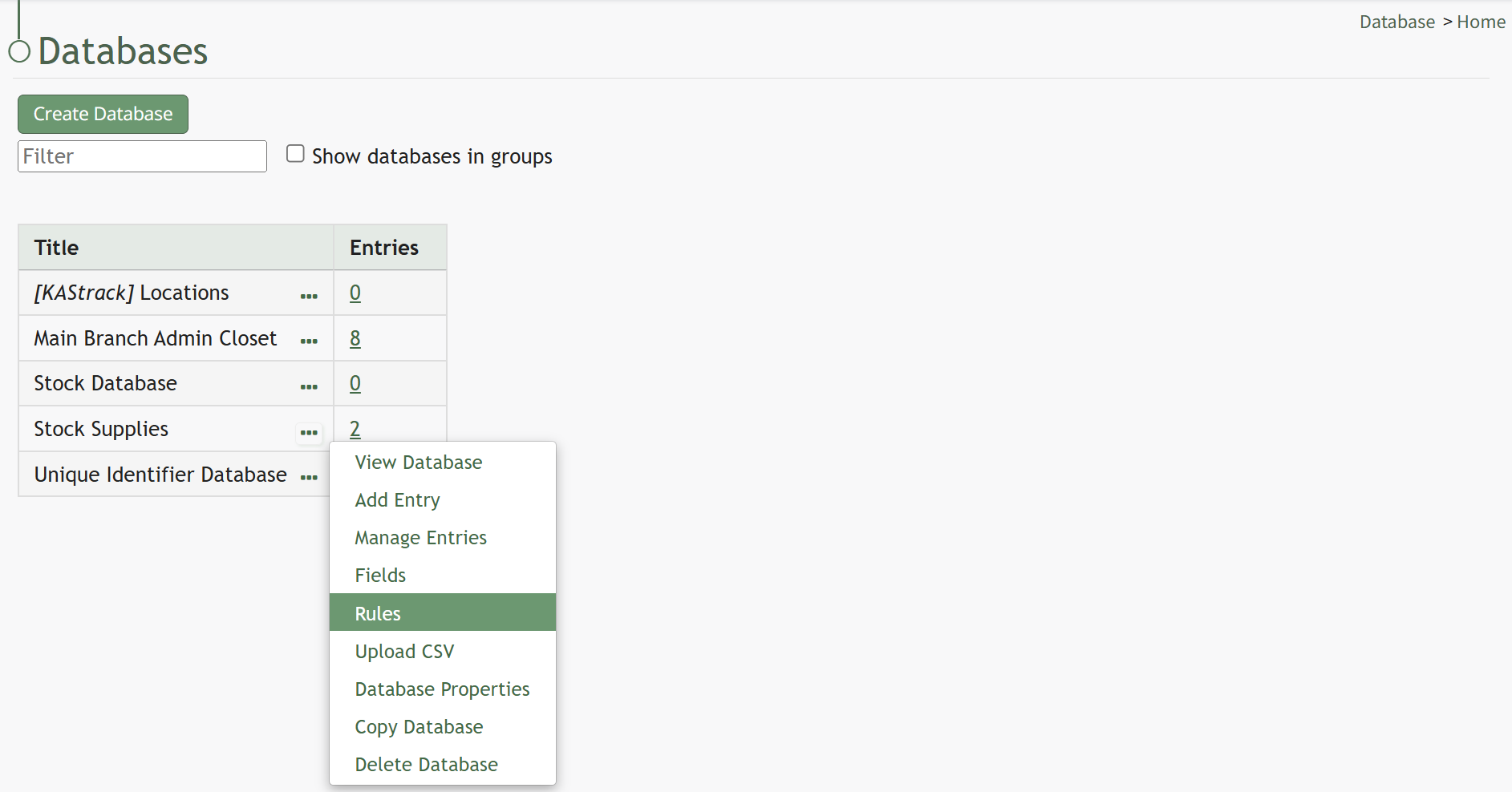Click the [KAStrack] Locations title
The height and width of the screenshot is (792, 1512).
pos(132,293)
